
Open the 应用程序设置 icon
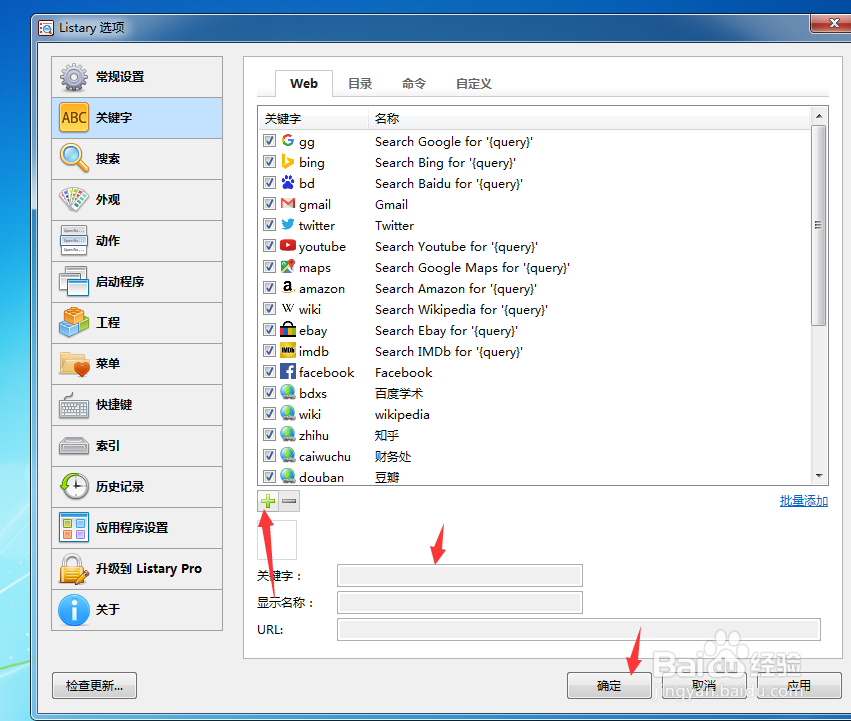pyautogui.click(x=74, y=528)
